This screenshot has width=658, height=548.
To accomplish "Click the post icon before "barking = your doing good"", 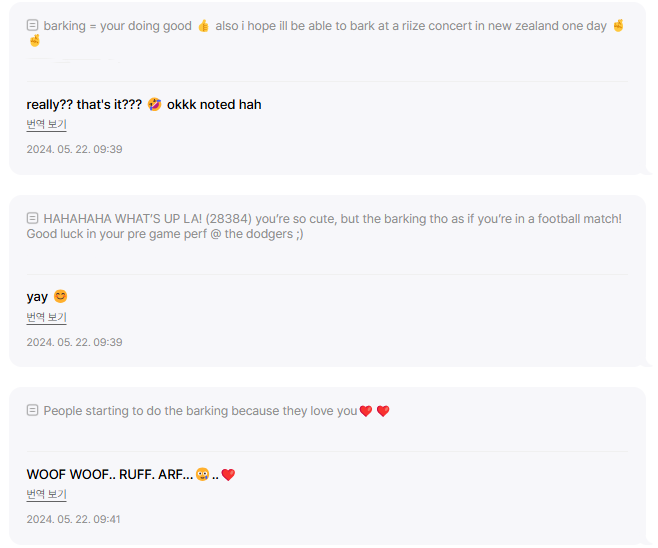I will 32,25.
